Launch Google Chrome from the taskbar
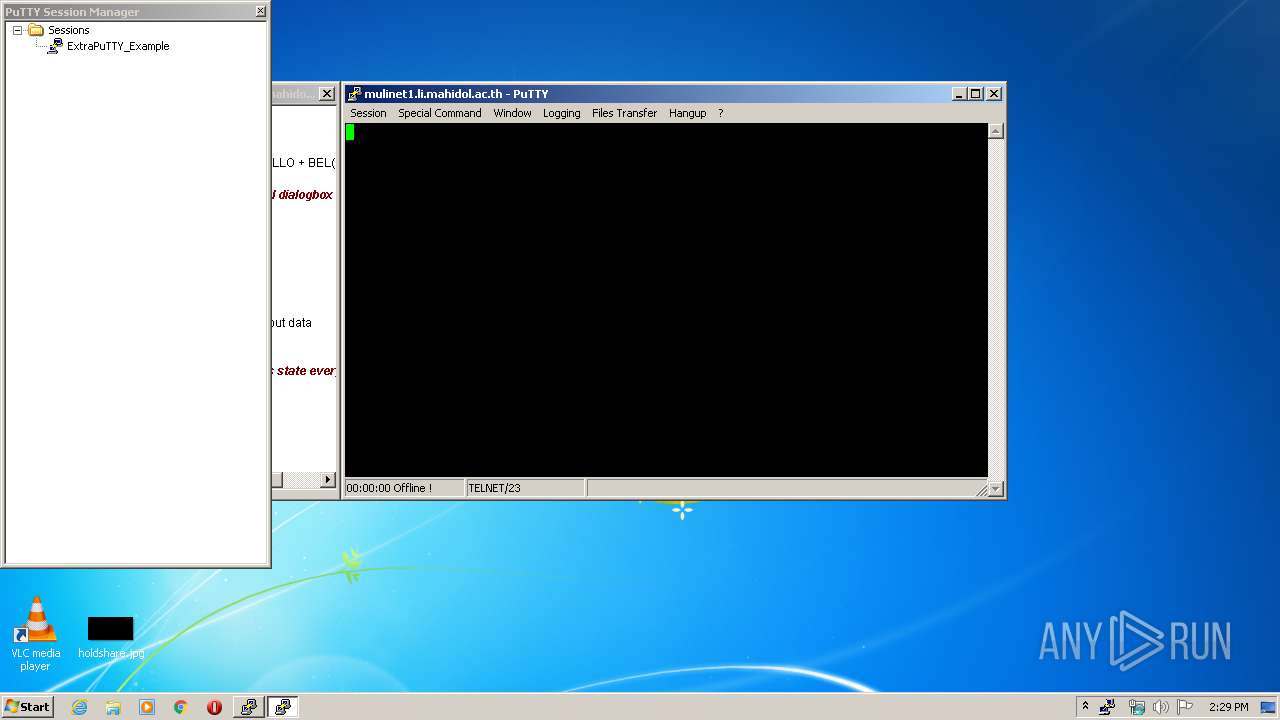 coord(181,707)
